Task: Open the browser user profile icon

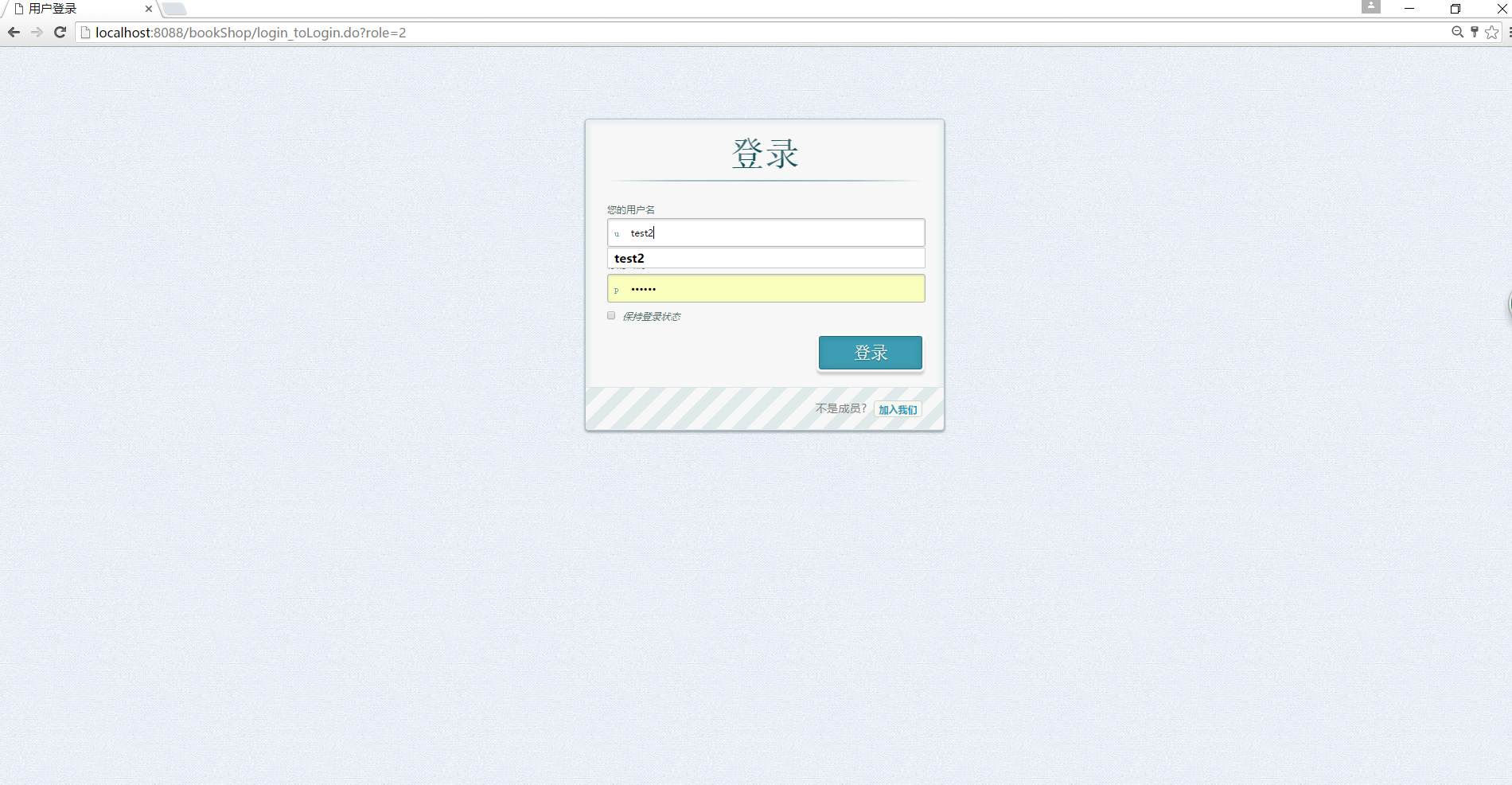Action: (x=1370, y=6)
